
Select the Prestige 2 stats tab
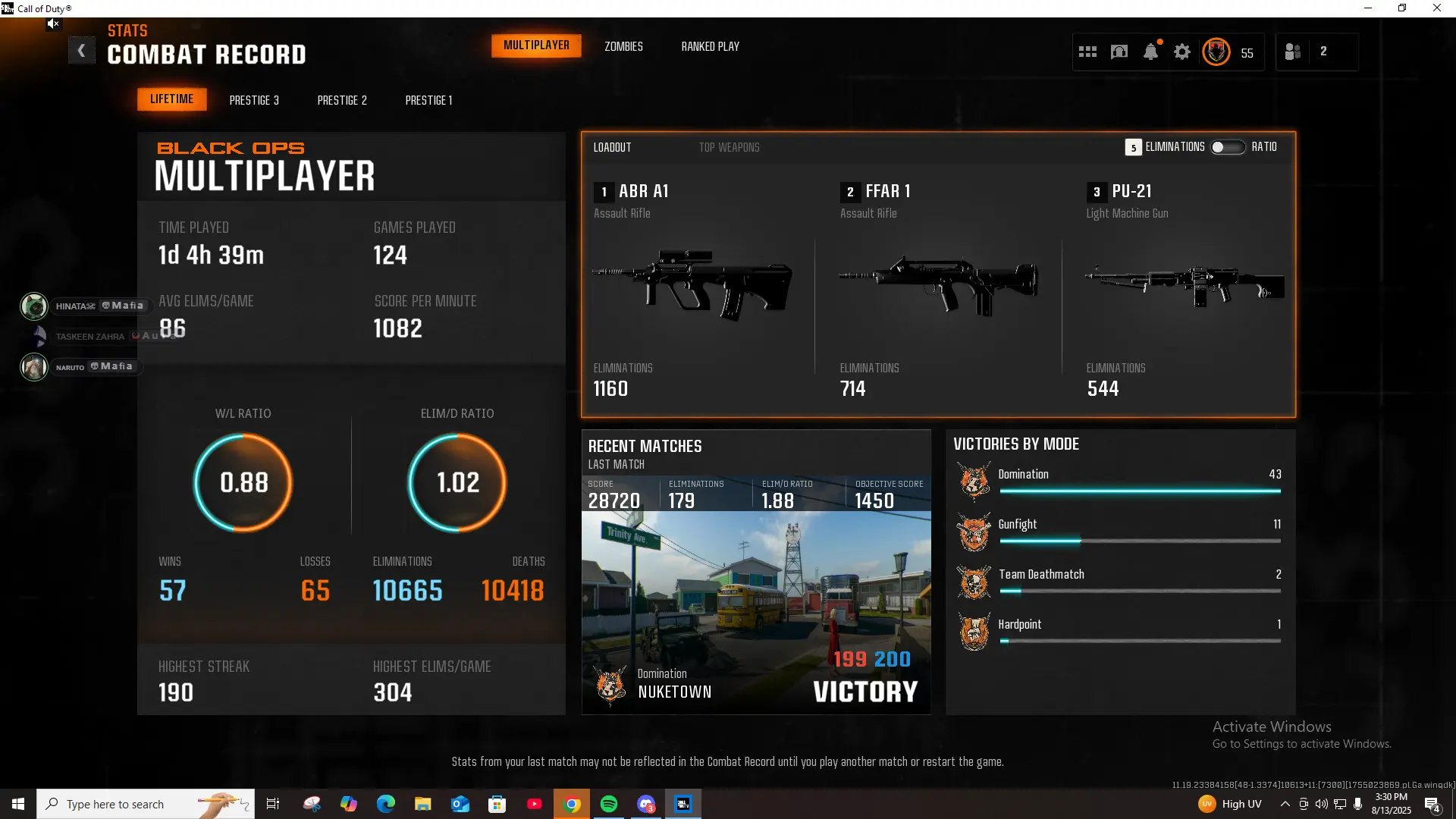pos(342,100)
